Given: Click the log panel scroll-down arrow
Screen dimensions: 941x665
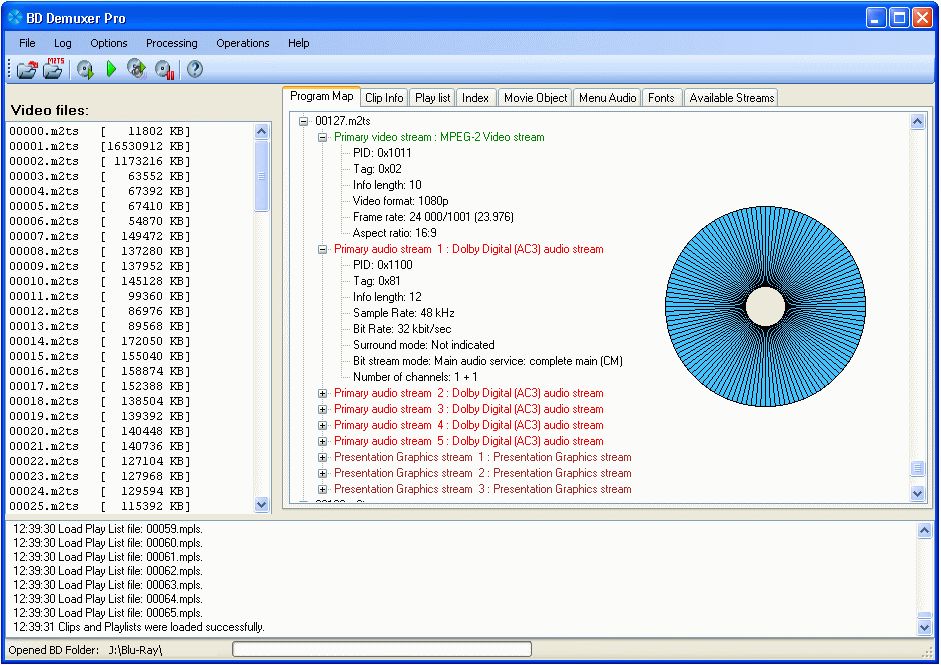Looking at the screenshot, I should (x=924, y=627).
